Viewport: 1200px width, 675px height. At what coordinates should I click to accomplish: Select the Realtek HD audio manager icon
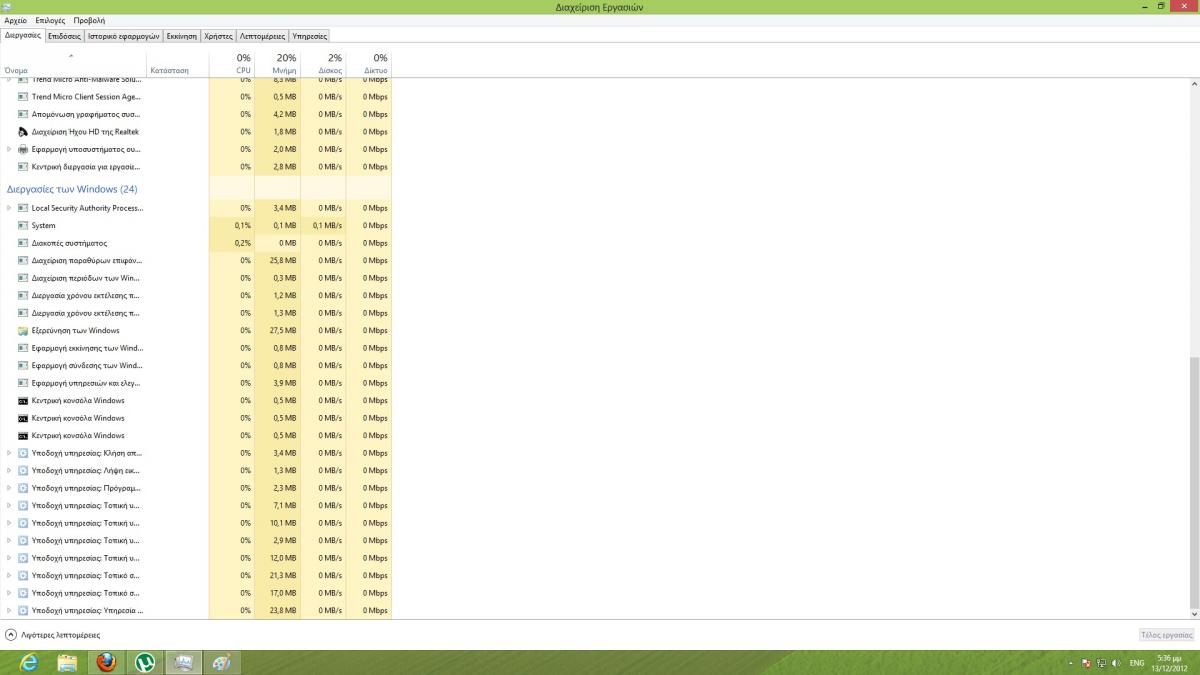(23, 132)
